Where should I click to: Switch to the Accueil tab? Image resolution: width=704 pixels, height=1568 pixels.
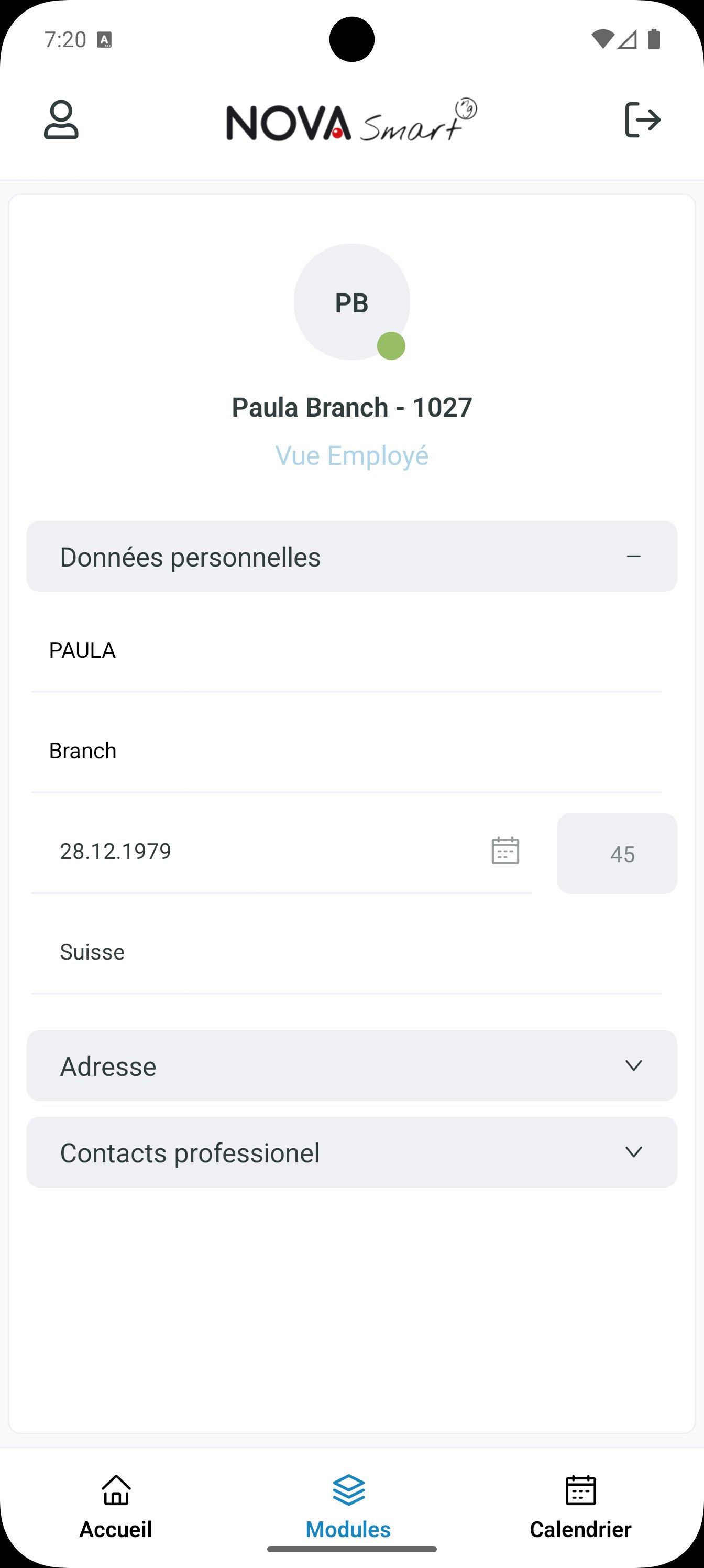tap(116, 1504)
